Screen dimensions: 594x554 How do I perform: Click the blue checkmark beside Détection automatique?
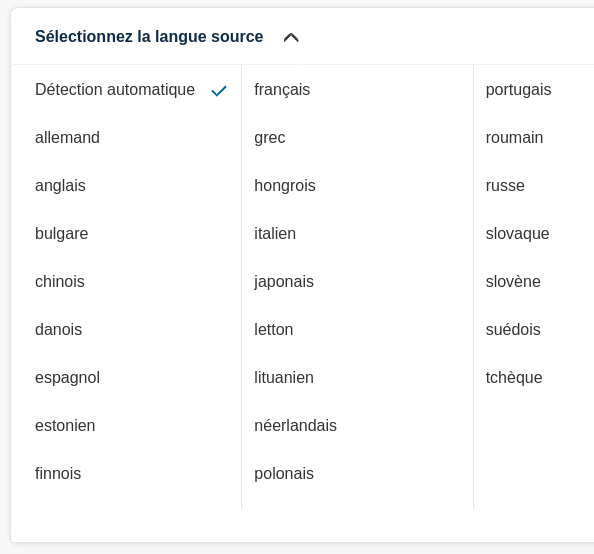[x=219, y=91]
